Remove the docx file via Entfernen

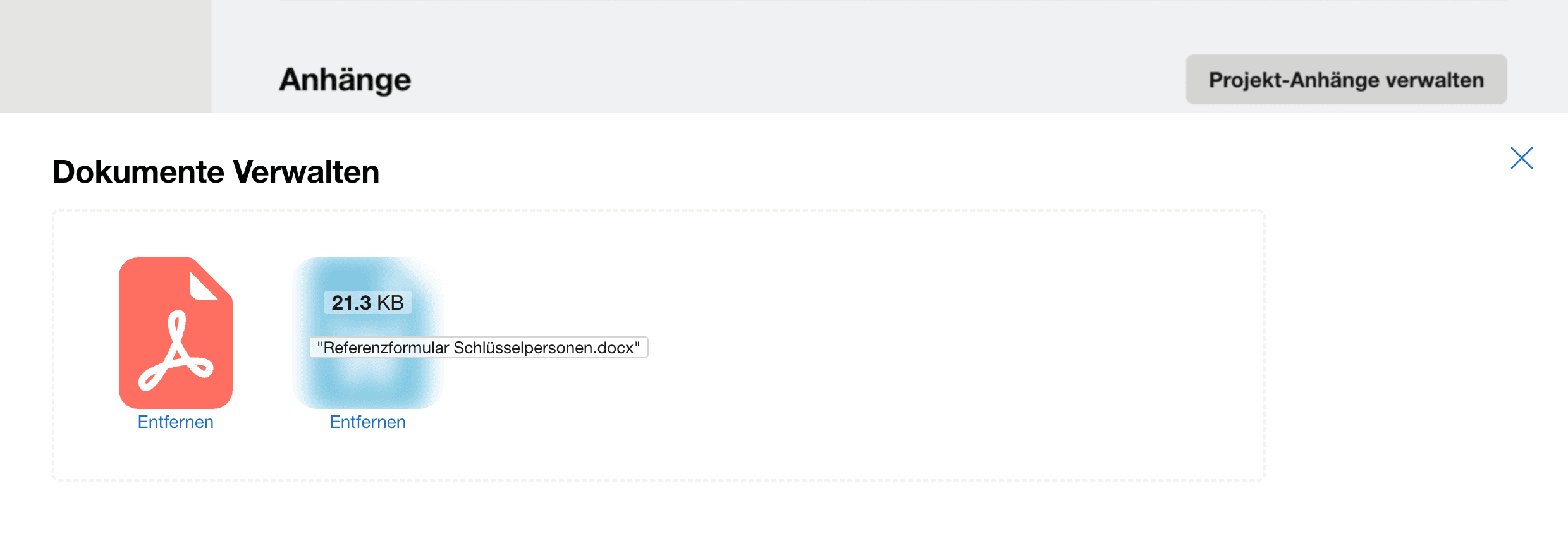(368, 422)
